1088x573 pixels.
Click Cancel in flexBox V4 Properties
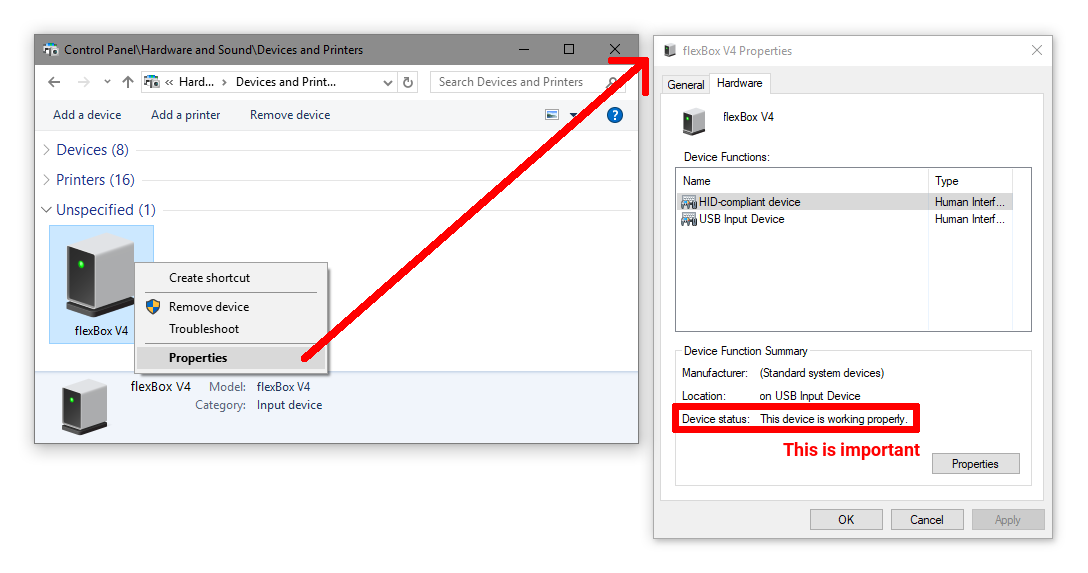coord(927,520)
